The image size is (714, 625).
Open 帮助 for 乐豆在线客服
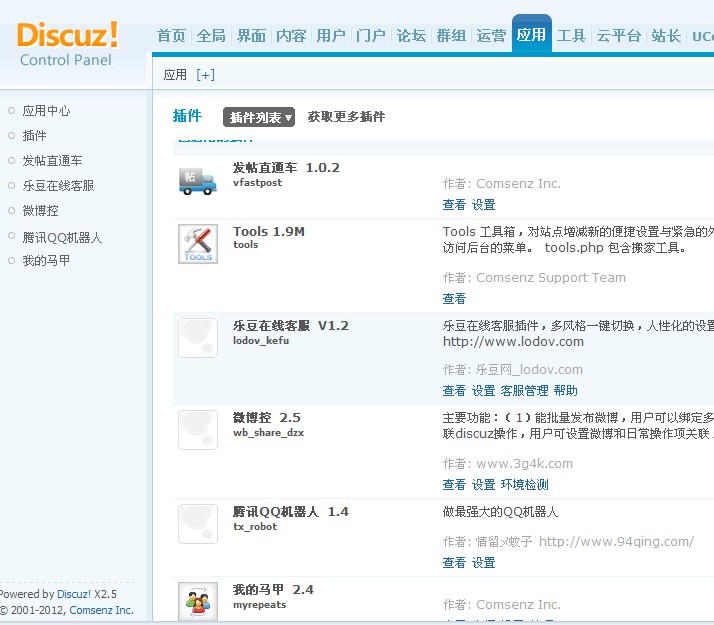click(566, 391)
